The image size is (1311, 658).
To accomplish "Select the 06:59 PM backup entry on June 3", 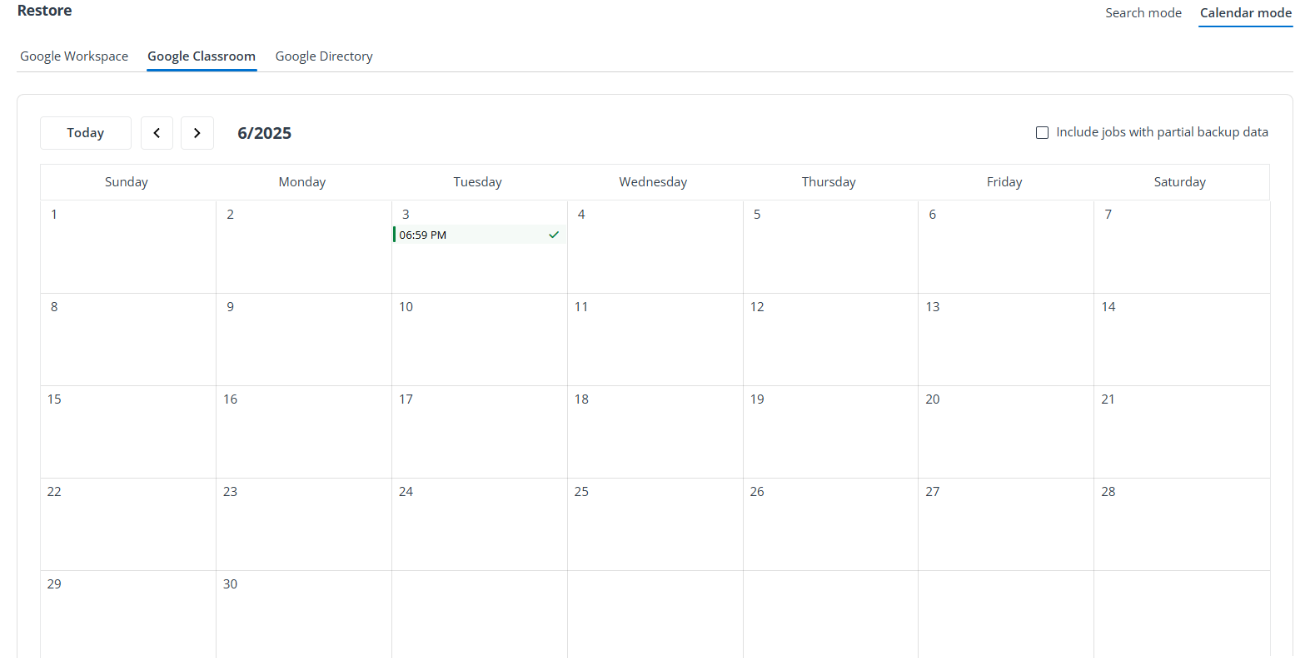I will (470, 234).
